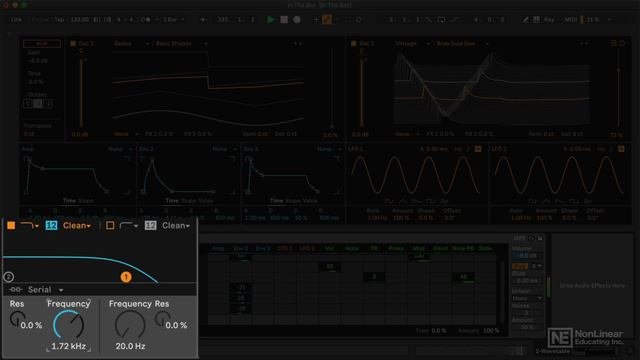Open Osc 1 Basic Shapes wavetable dropdown
Image resolution: width=640 pixels, height=360 pixels.
pyautogui.click(x=182, y=43)
